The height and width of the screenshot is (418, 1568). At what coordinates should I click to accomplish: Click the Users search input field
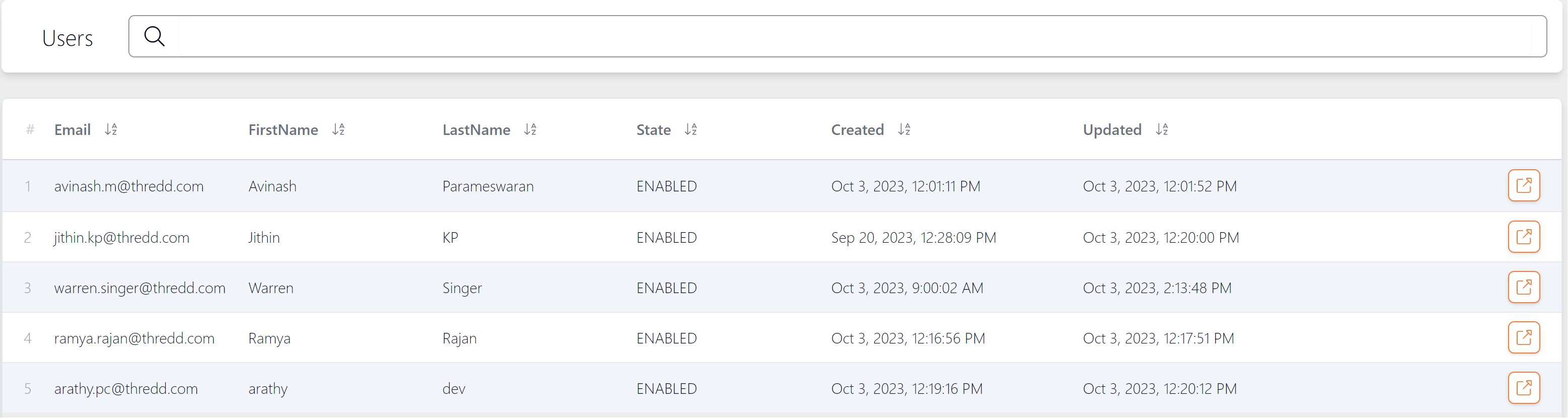855,37
